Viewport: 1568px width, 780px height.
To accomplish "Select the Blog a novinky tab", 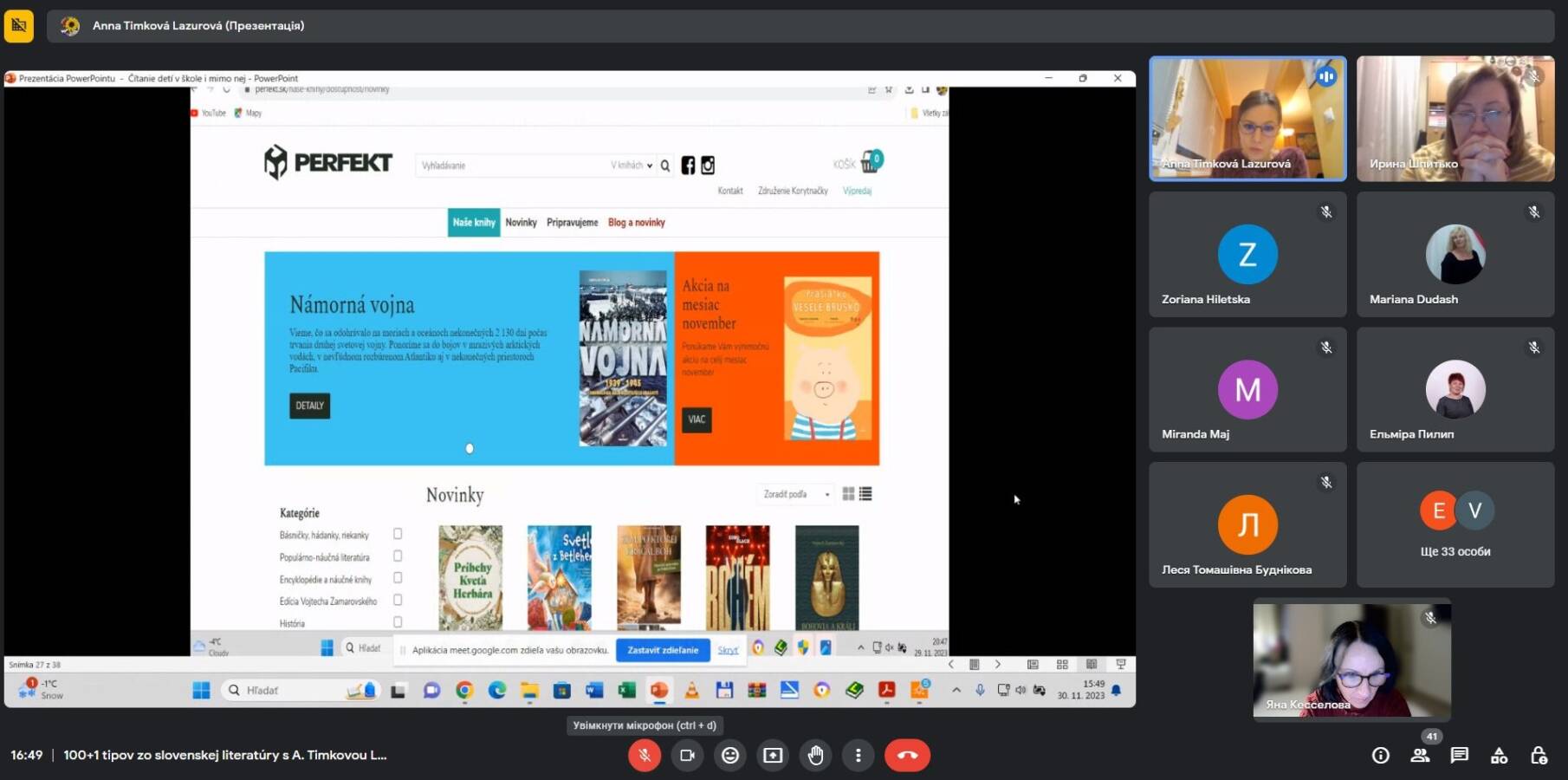I will pos(636,223).
